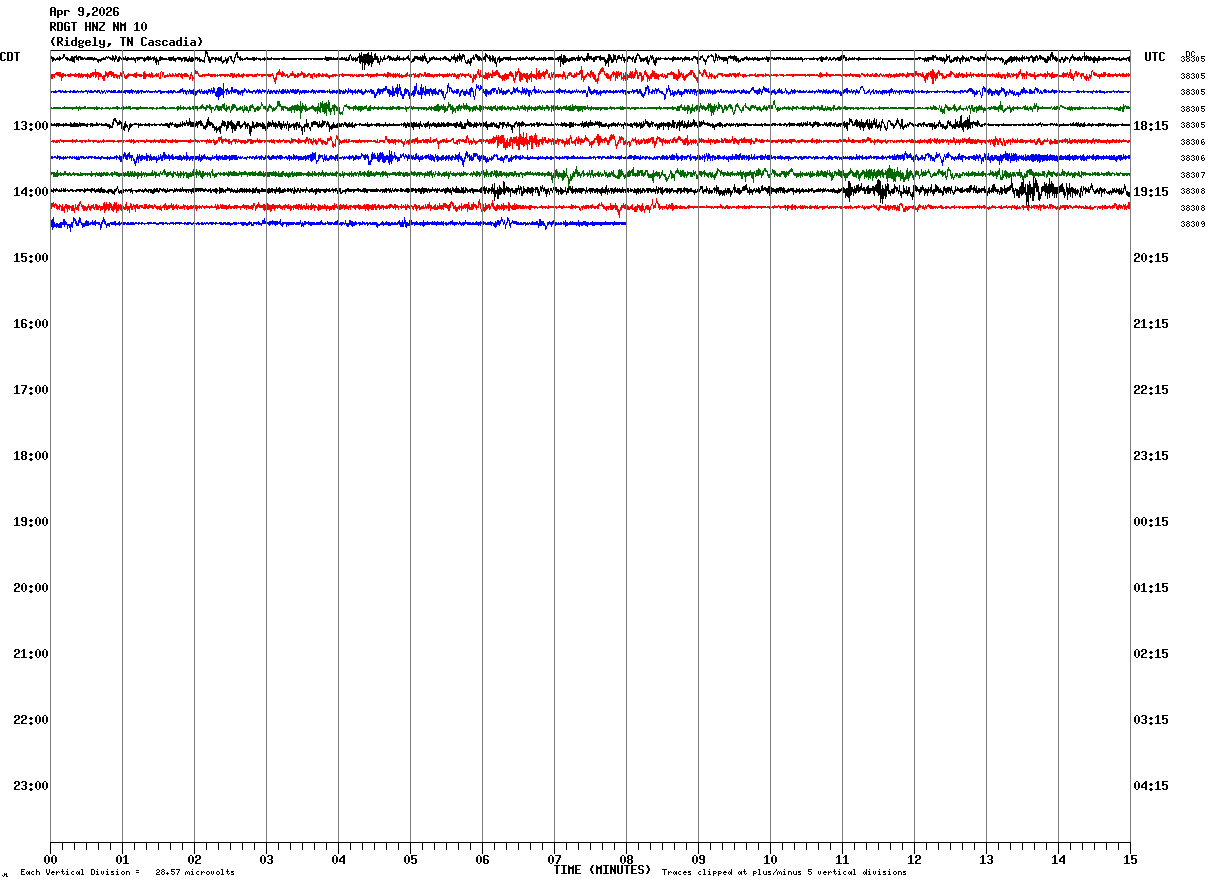This screenshot has width=1210, height=886.
Task: Click the black seismic trace on the 14:00 row
Action: coord(590,190)
